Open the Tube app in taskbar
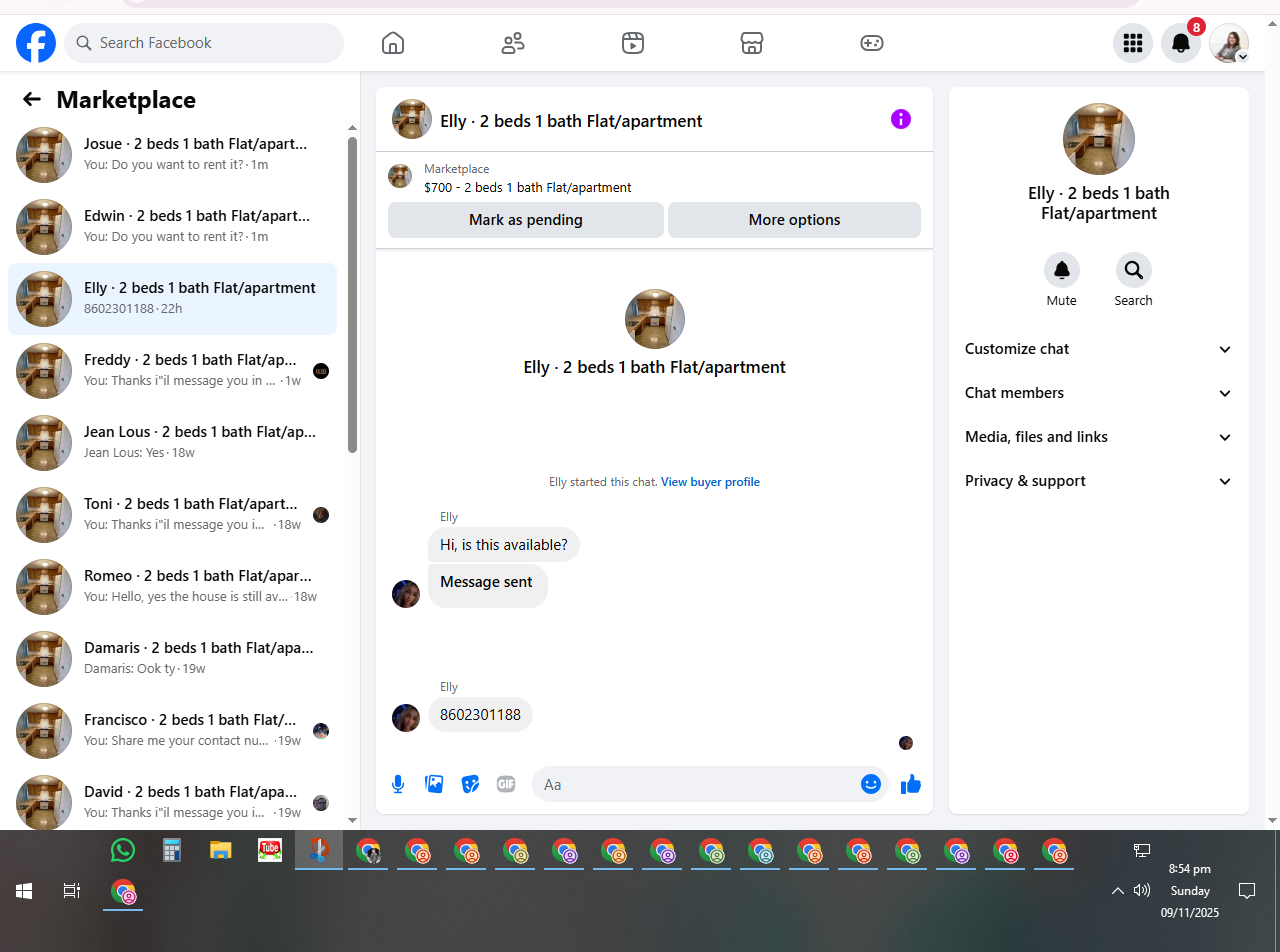Screen dimensions: 1280x952 click(x=270, y=850)
